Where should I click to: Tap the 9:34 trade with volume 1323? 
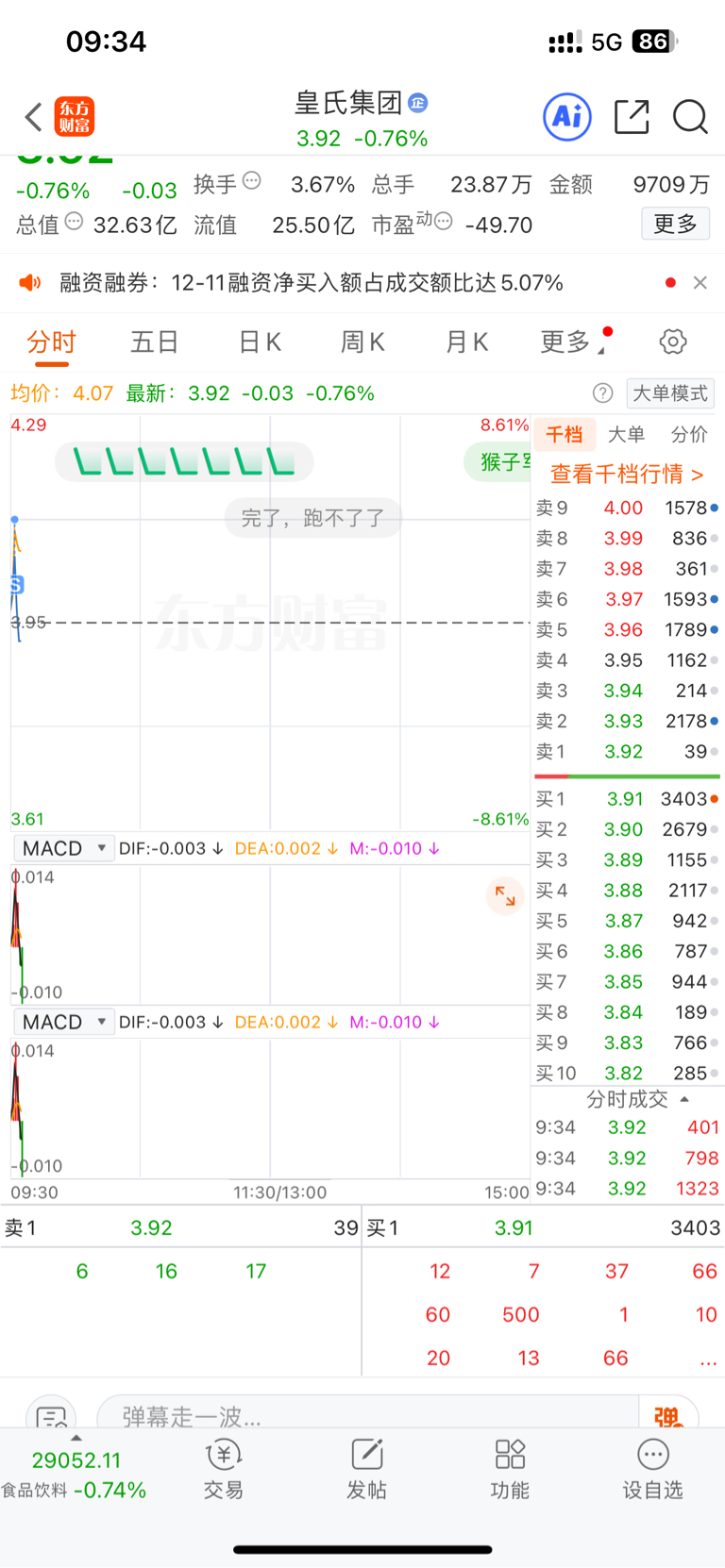[627, 1189]
